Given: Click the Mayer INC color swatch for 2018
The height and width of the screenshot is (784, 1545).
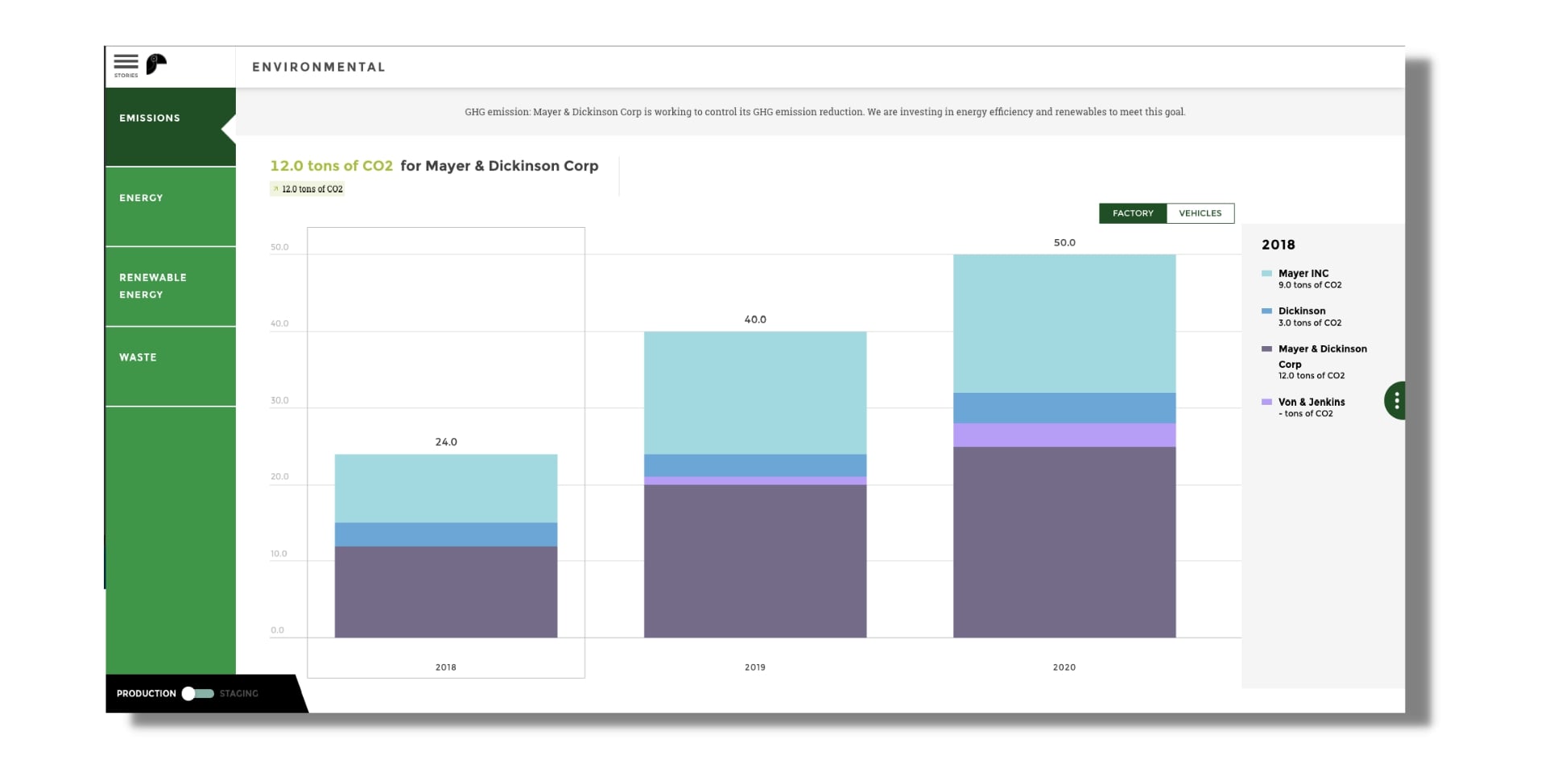Looking at the screenshot, I should point(1268,274).
